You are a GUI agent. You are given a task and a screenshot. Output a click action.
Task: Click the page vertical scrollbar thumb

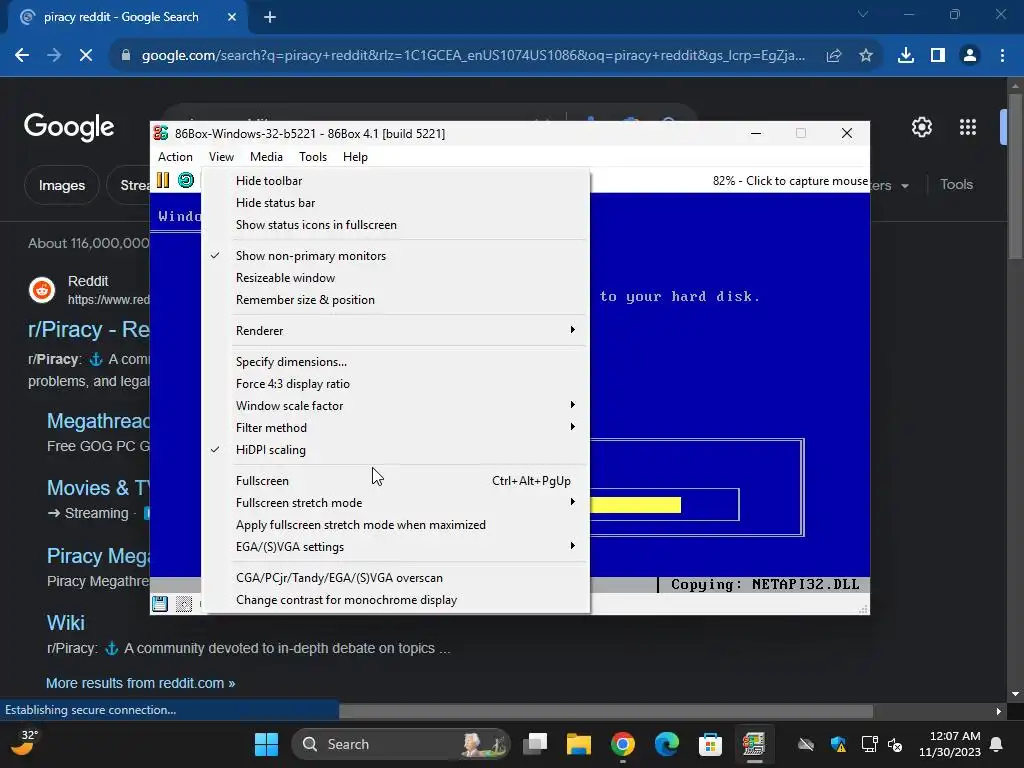click(x=1015, y=176)
